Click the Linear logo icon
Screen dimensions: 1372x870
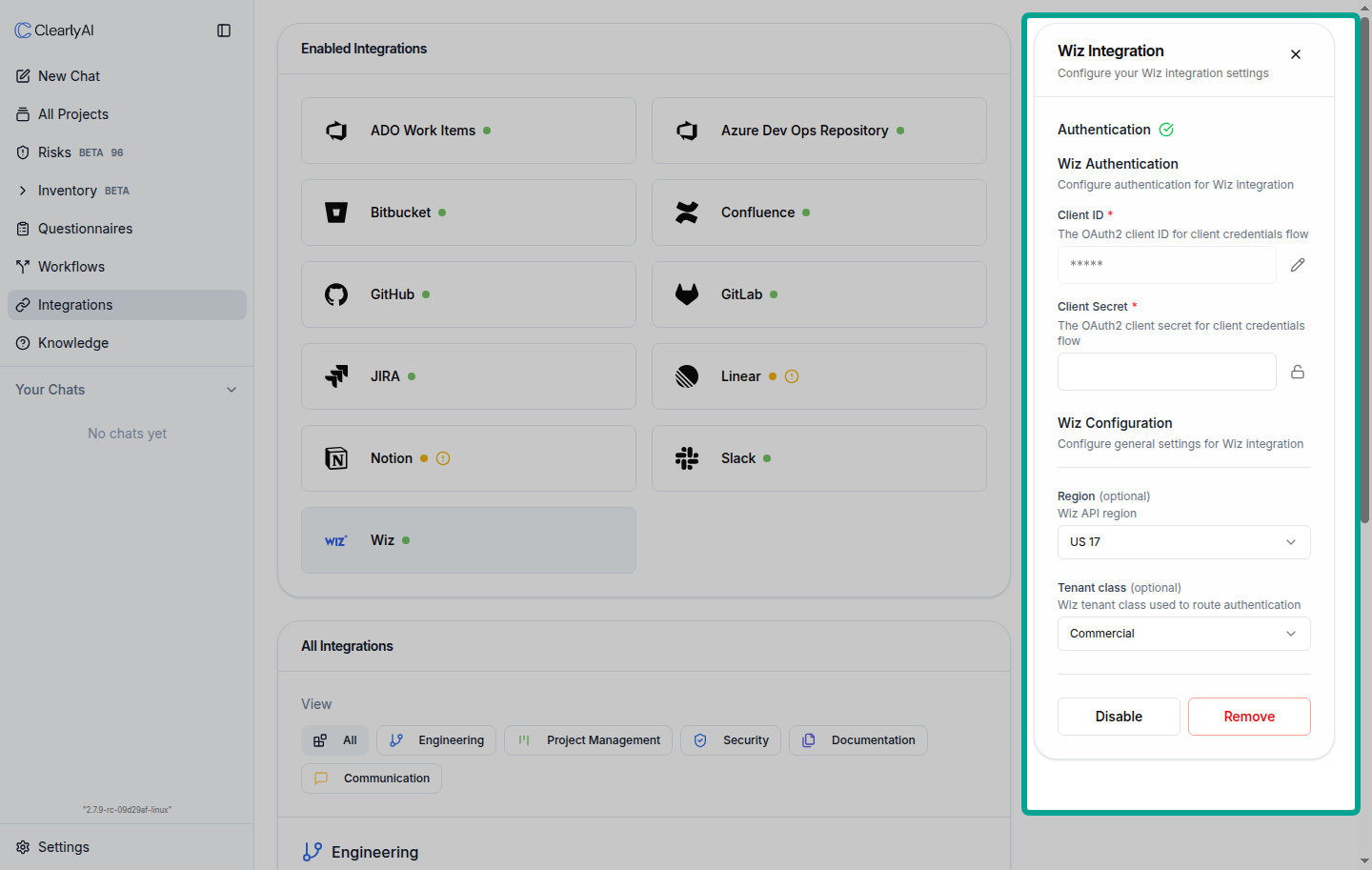pos(687,376)
